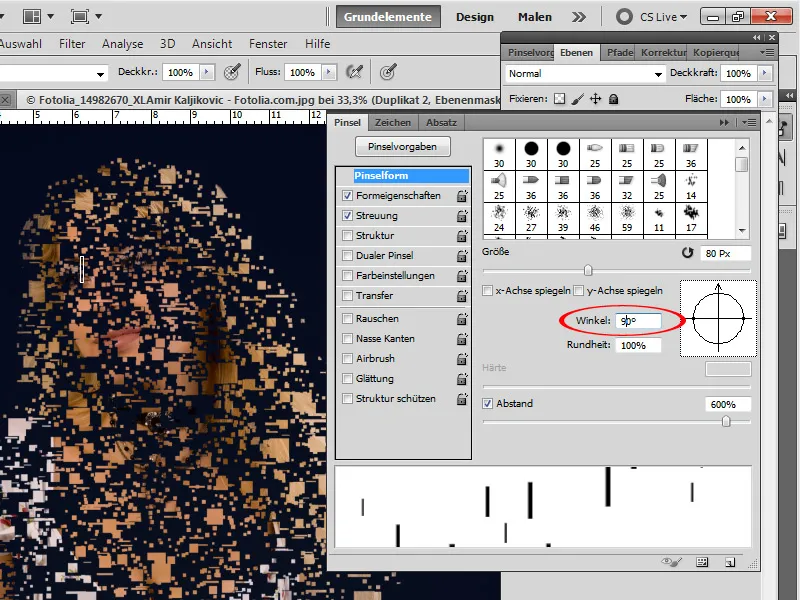Enable Dualer Pinsel checkbox
Viewport: 800px width, 600px height.
(x=347, y=255)
